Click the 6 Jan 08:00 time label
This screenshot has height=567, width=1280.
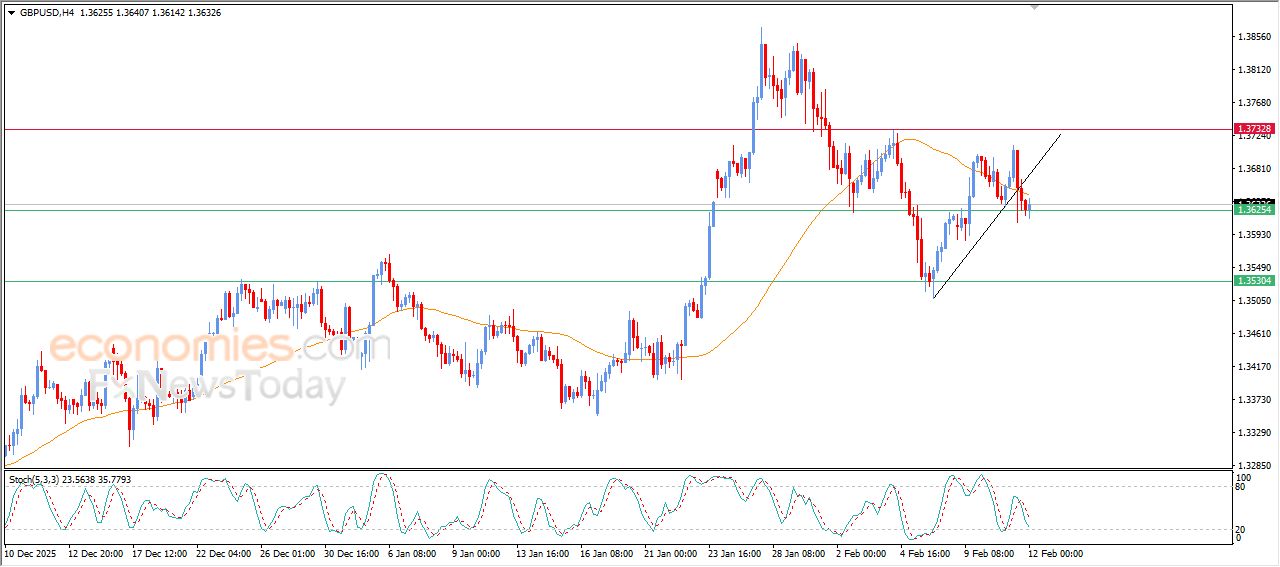(411, 553)
